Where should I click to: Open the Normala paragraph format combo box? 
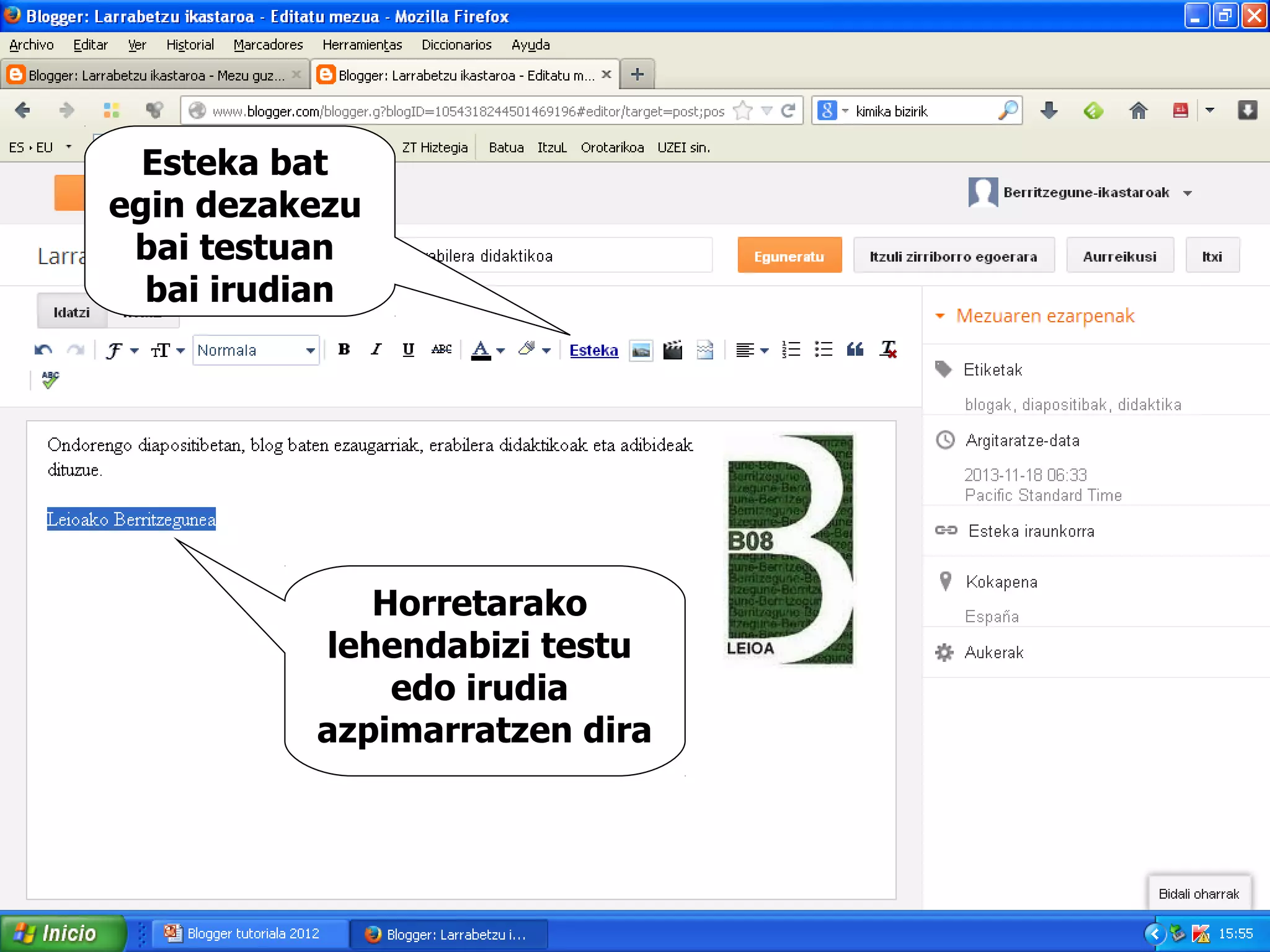(x=256, y=350)
